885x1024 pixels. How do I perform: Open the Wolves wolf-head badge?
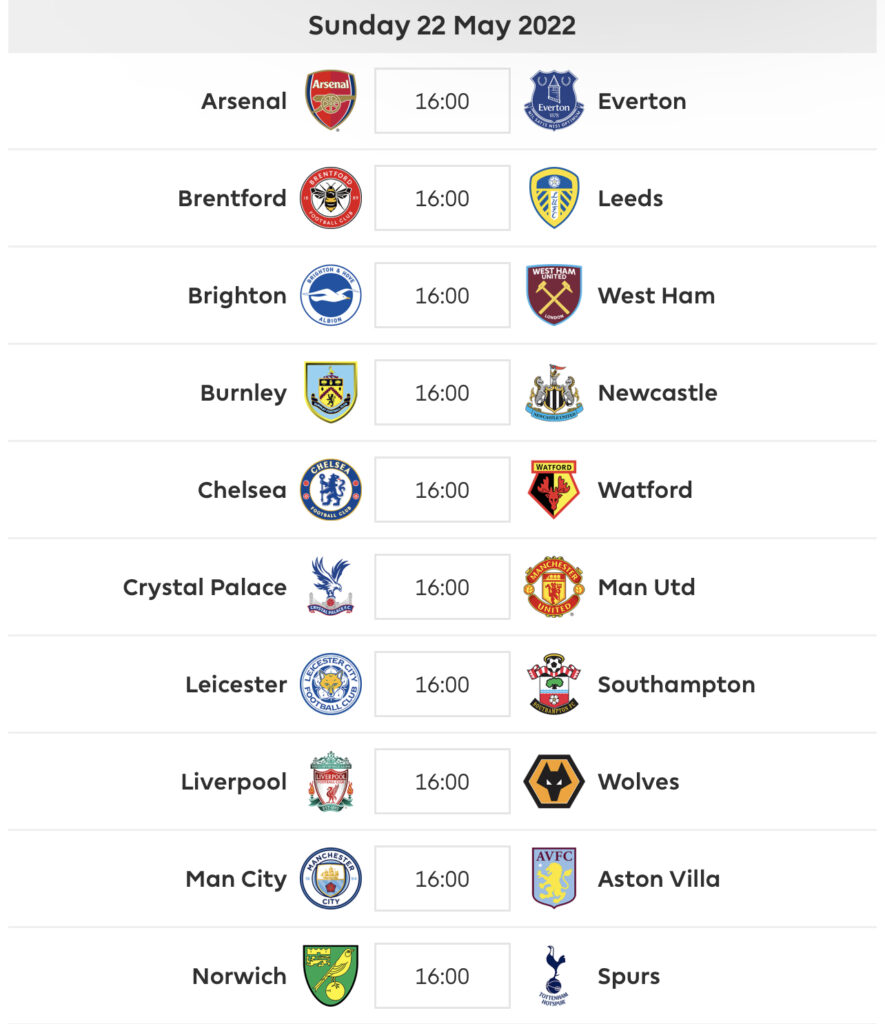[x=554, y=781]
